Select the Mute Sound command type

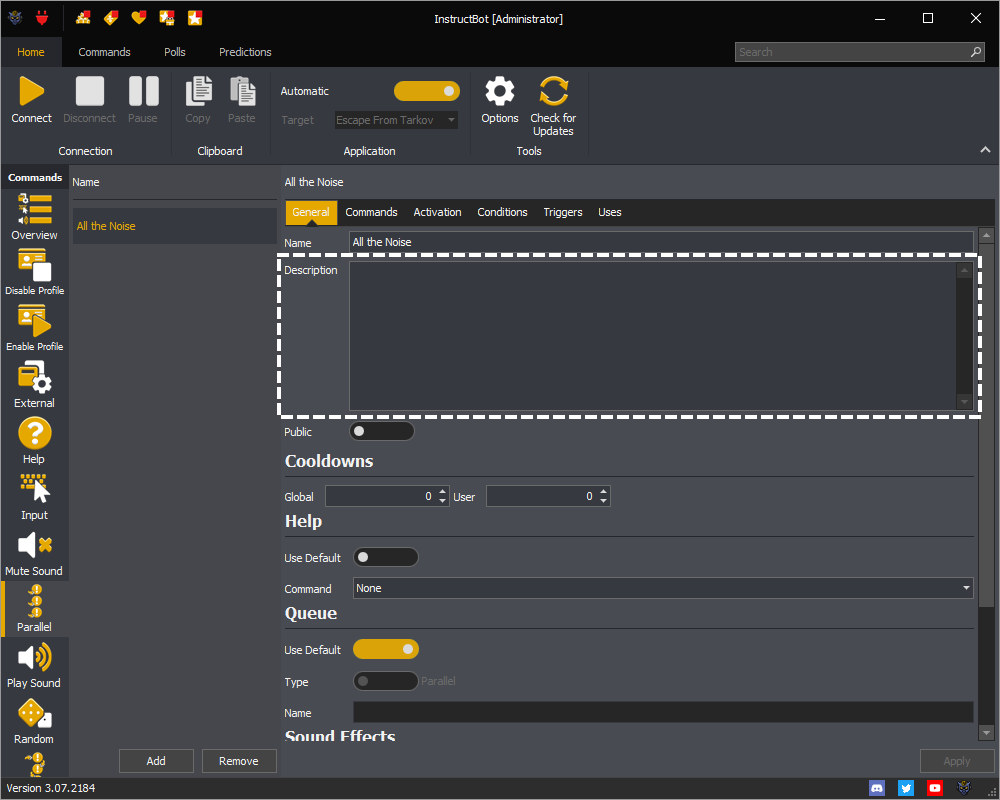(x=34, y=553)
